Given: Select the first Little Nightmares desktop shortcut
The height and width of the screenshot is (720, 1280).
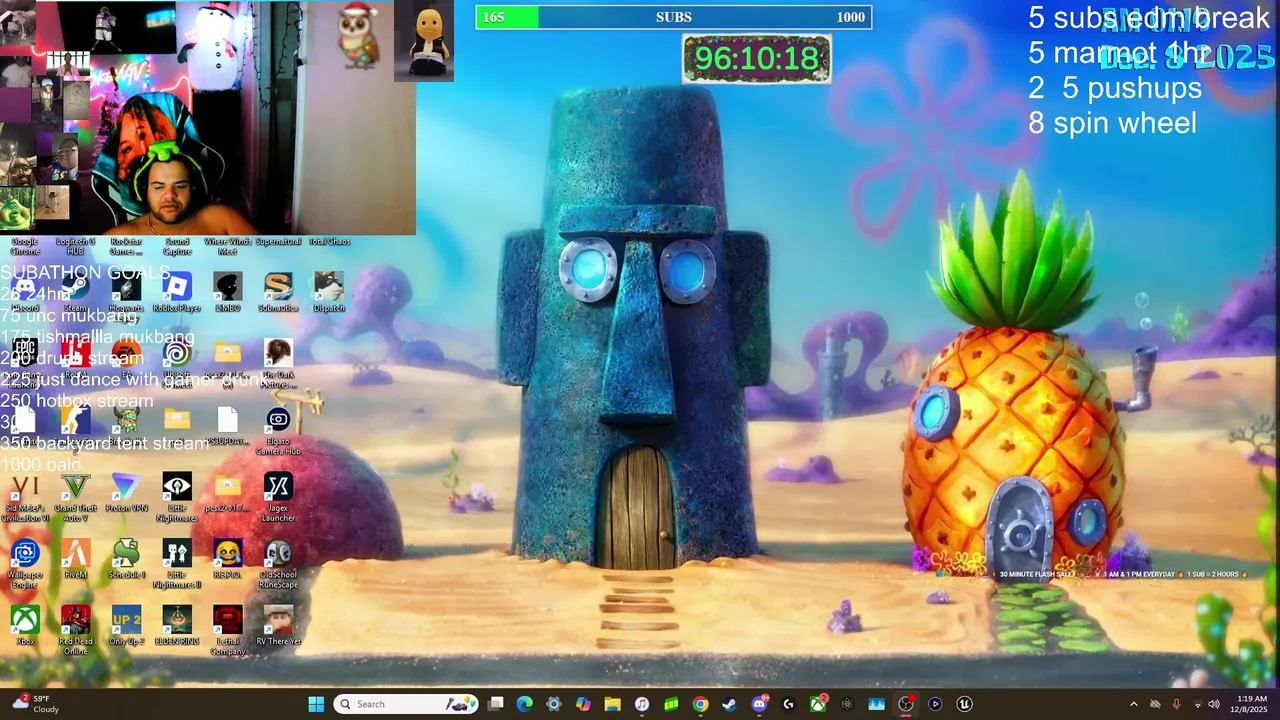Looking at the screenshot, I should [177, 496].
